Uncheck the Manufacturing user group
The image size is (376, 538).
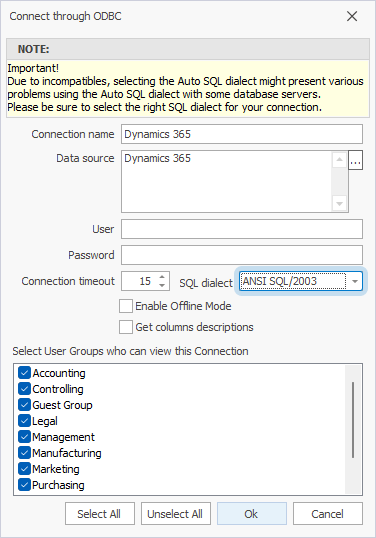point(24,453)
